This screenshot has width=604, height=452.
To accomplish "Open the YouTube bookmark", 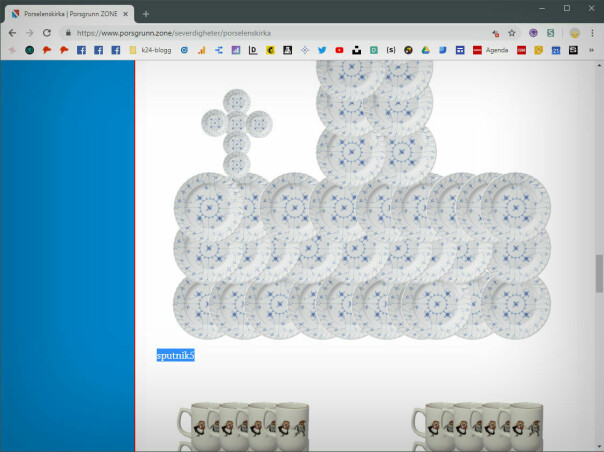I will click(x=339, y=50).
